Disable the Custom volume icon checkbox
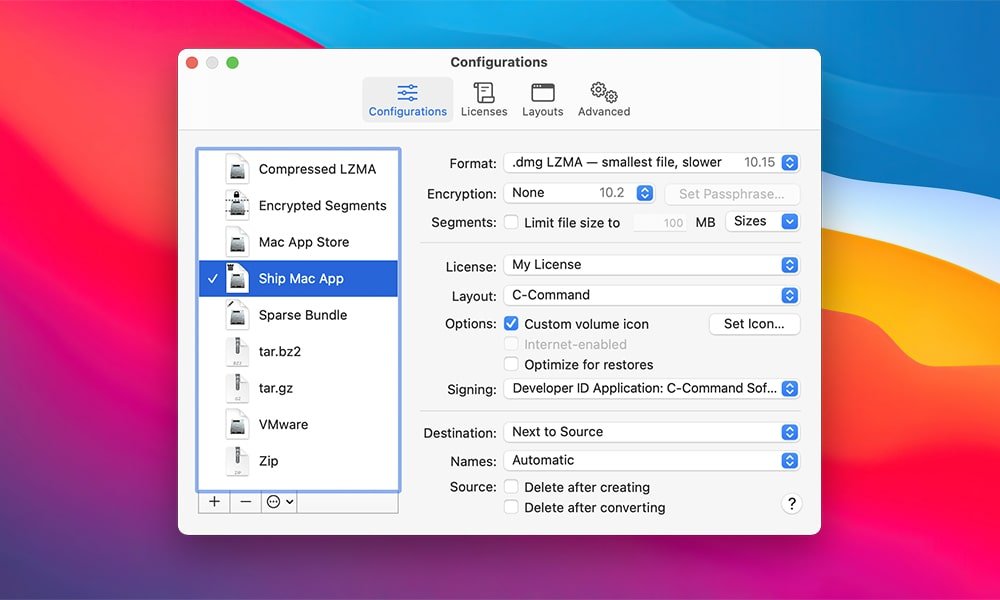Viewport: 1000px width, 600px height. (511, 324)
